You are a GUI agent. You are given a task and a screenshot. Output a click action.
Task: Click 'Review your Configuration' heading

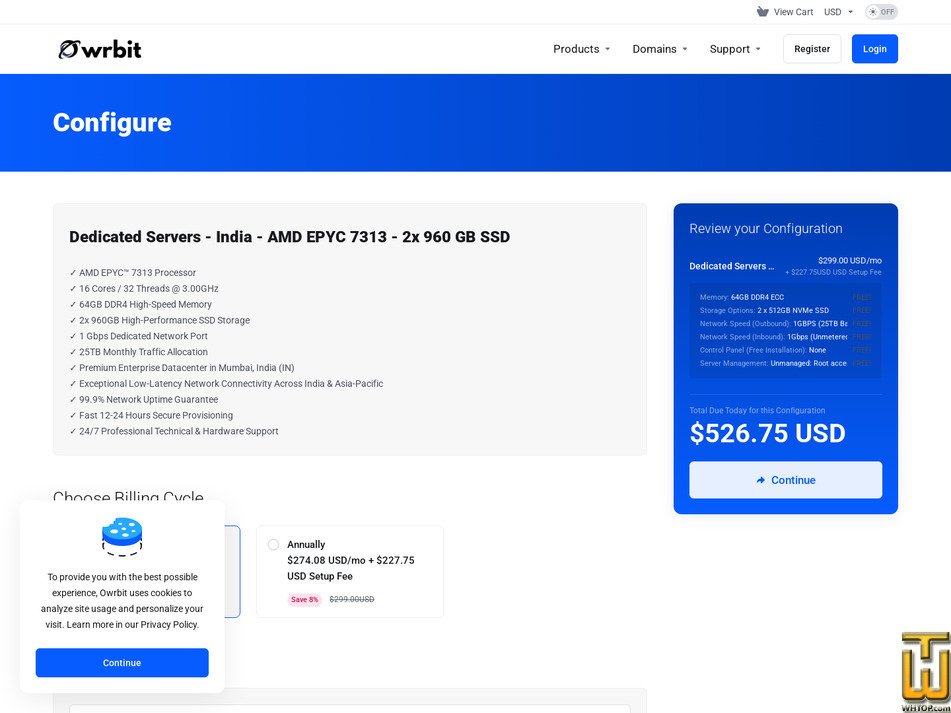(x=765, y=229)
